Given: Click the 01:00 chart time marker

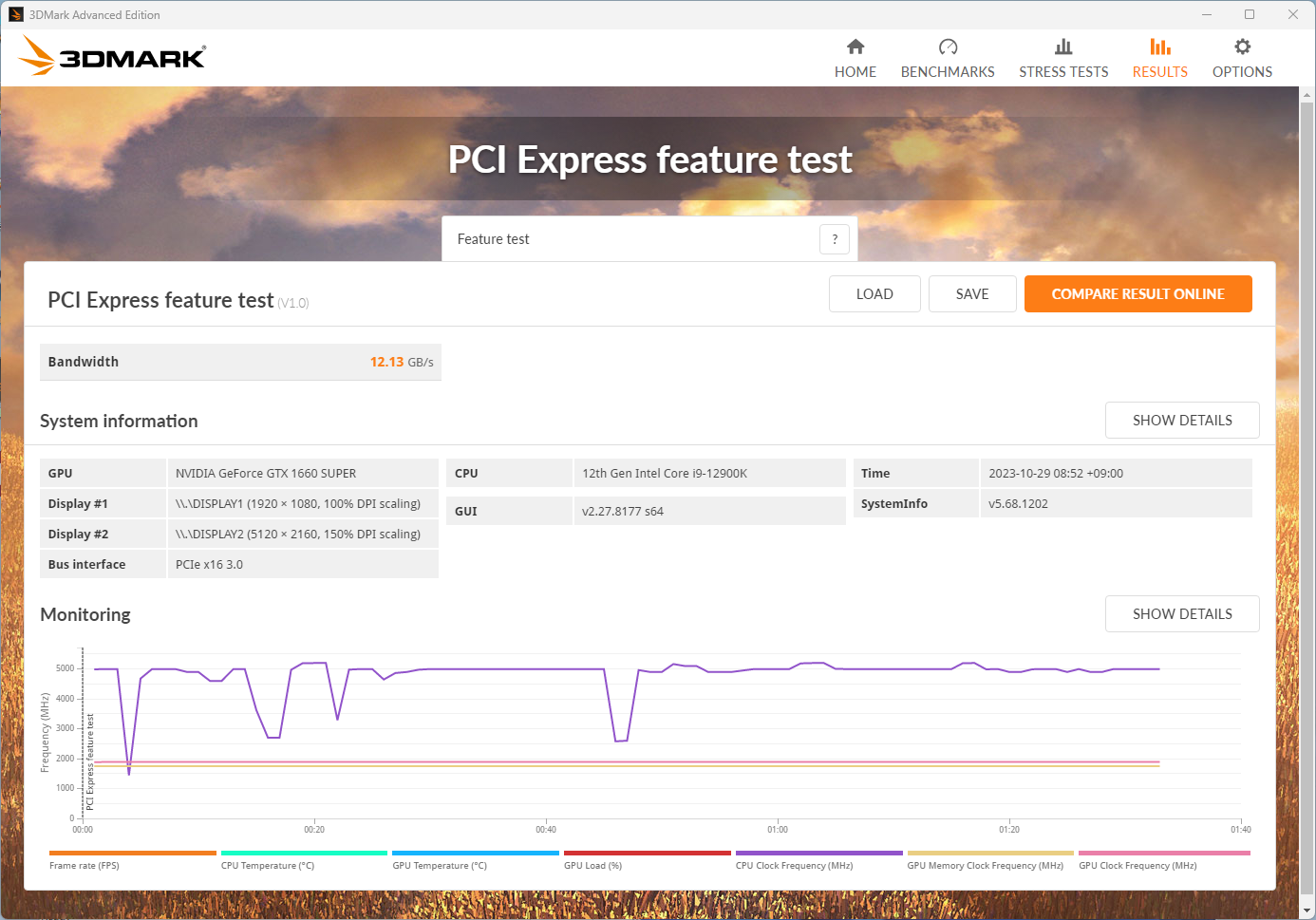Looking at the screenshot, I should click(x=778, y=830).
